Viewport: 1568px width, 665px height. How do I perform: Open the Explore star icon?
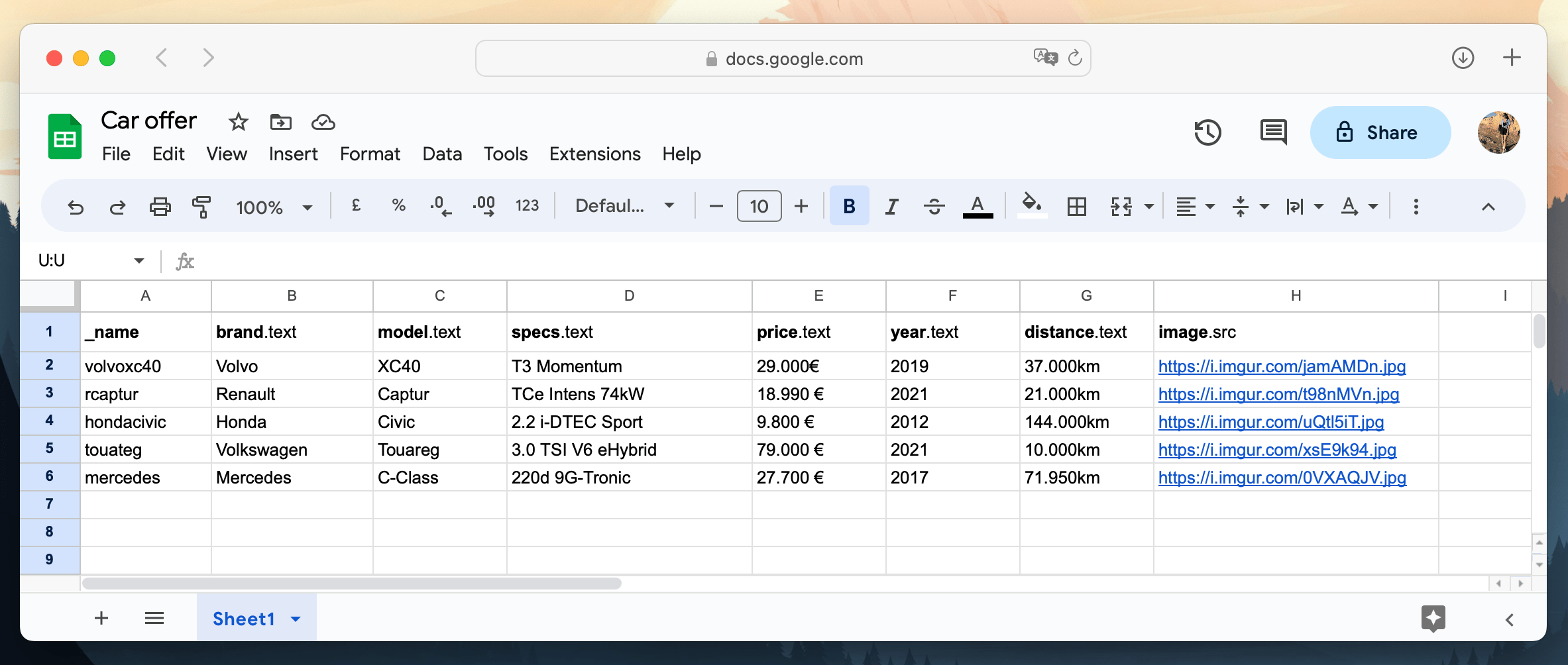pos(1433,619)
